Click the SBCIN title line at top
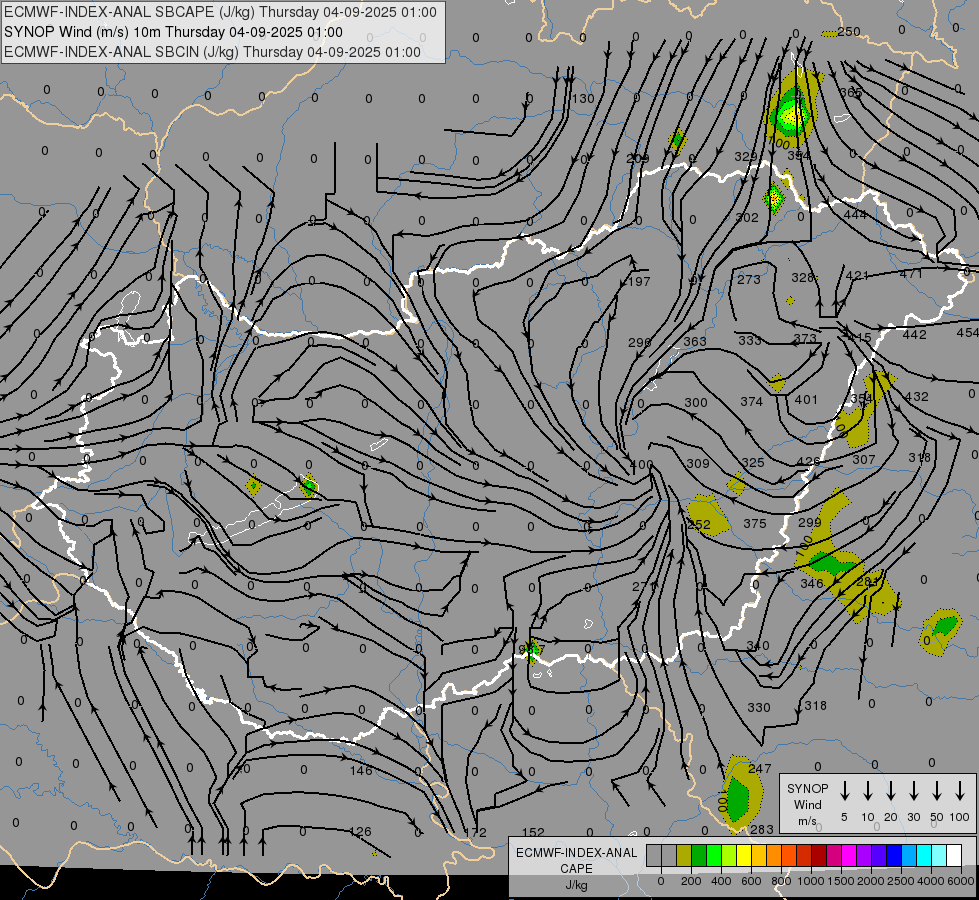This screenshot has height=900, width=979. coord(212,52)
